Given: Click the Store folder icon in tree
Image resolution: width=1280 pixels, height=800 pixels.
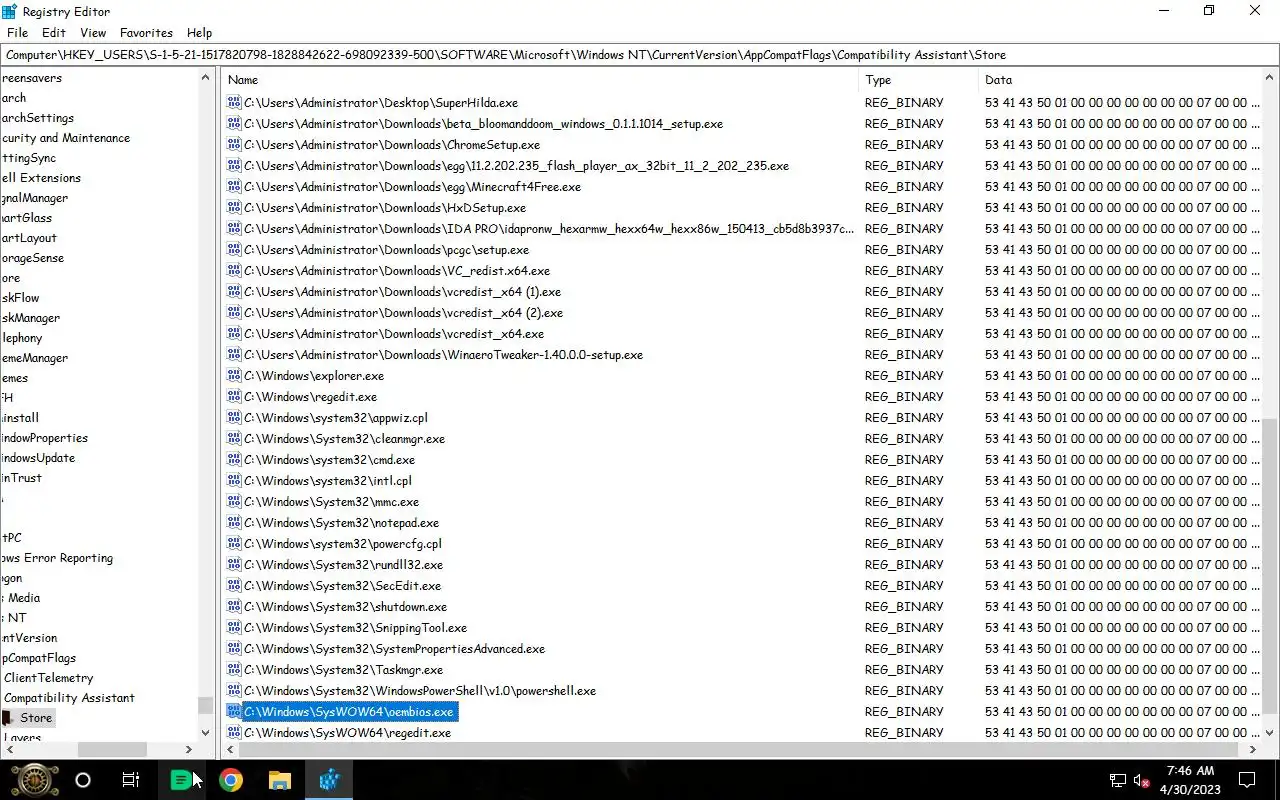Looking at the screenshot, I should click(x=8, y=718).
